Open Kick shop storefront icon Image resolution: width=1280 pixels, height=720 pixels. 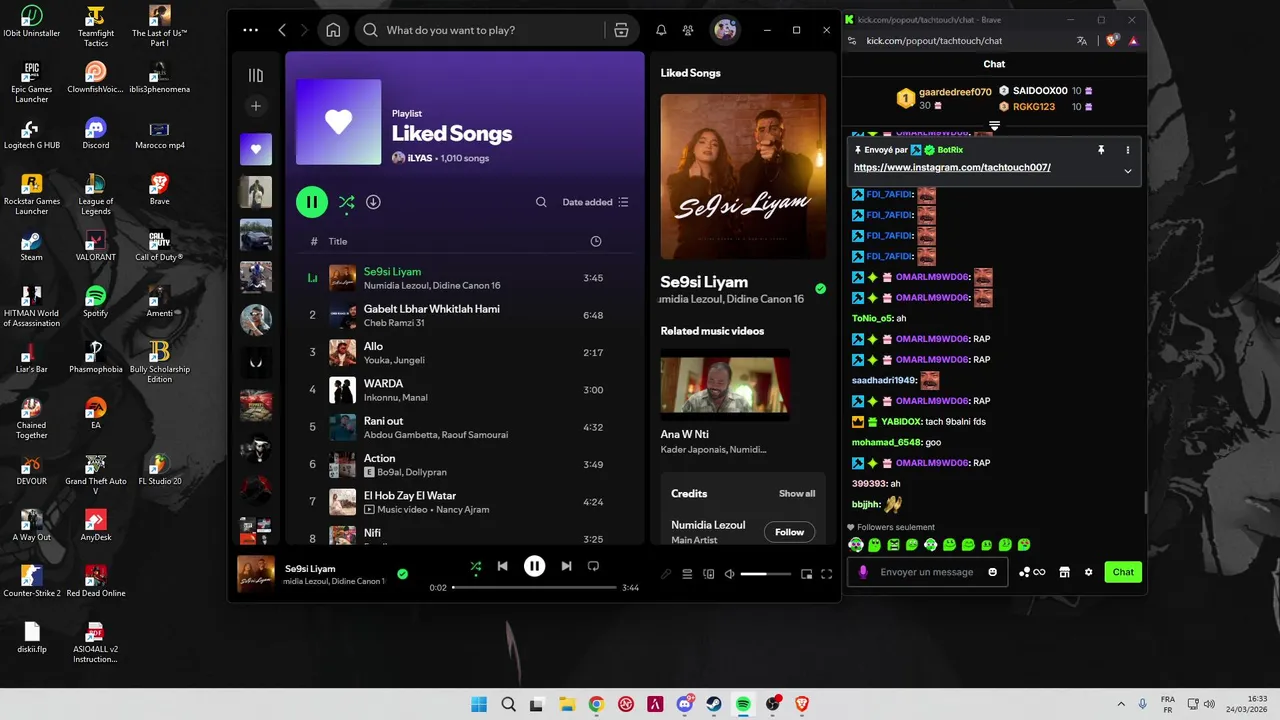1064,572
